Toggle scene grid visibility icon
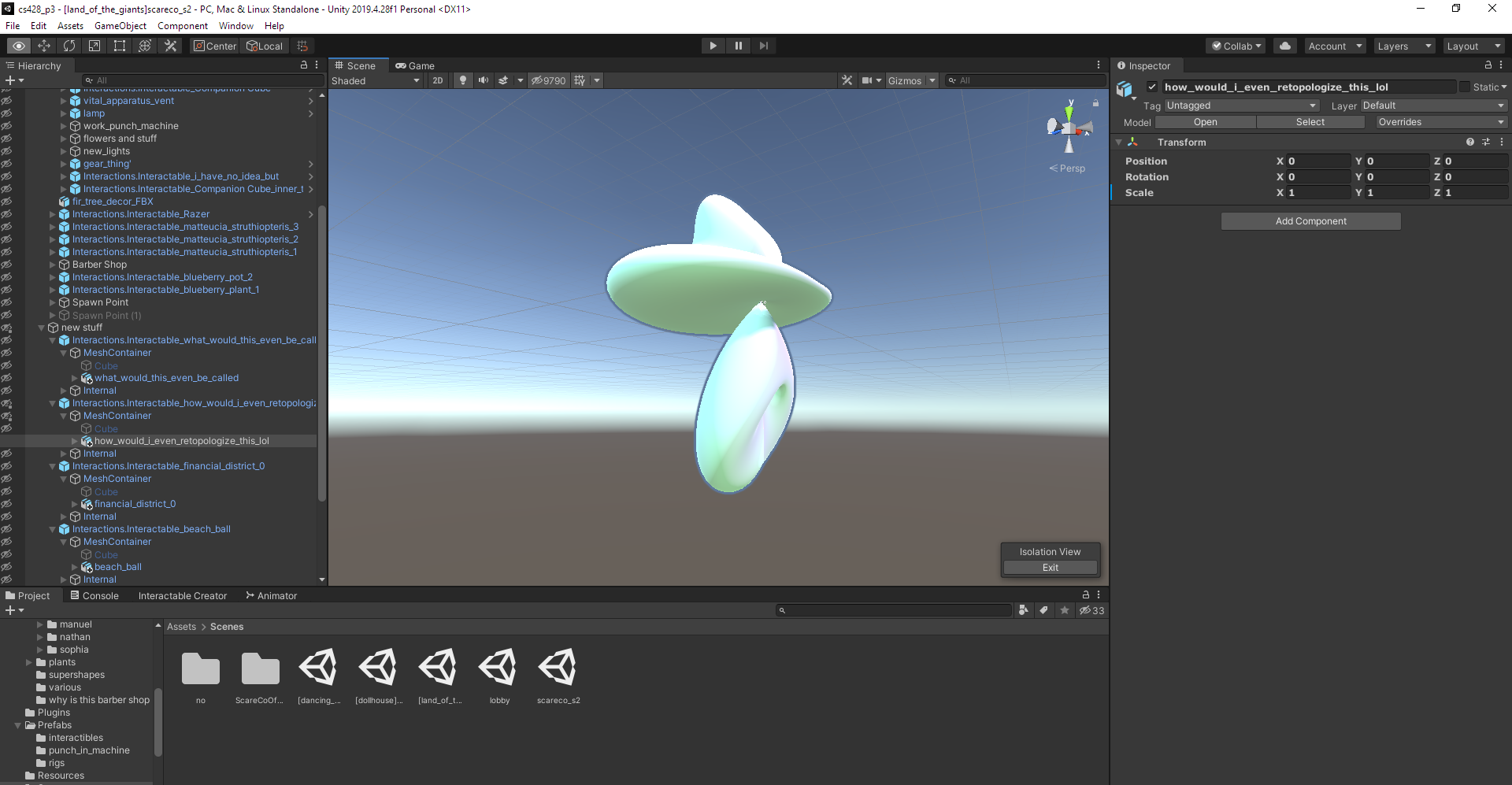The width and height of the screenshot is (1512, 785). point(580,80)
